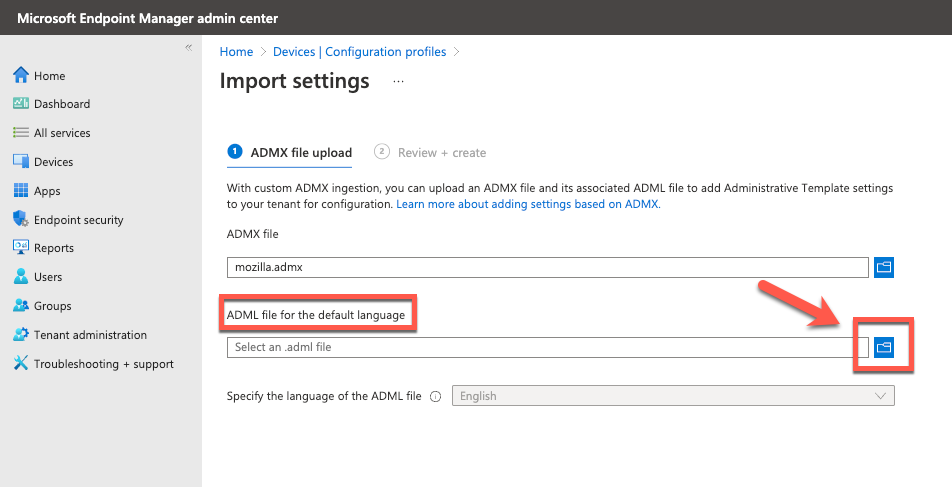
Task: Open the Users person icon
Action: pyautogui.click(x=21, y=276)
